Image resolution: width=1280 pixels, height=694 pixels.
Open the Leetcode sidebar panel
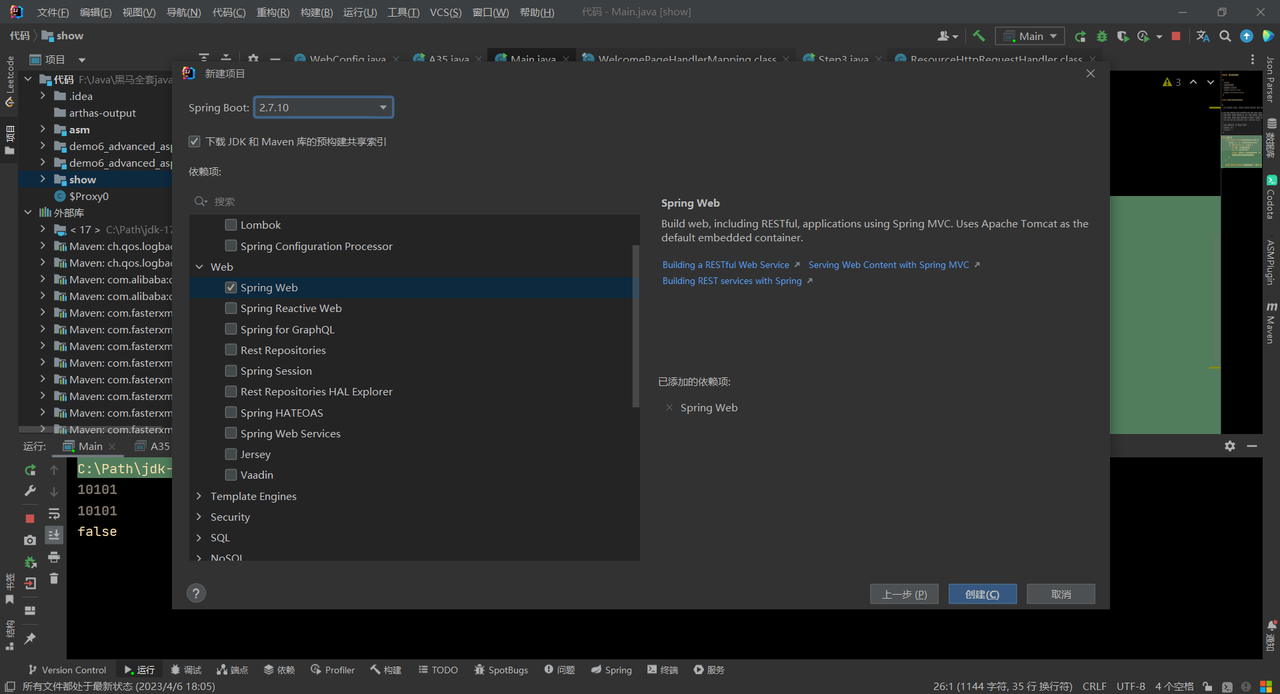(10, 82)
